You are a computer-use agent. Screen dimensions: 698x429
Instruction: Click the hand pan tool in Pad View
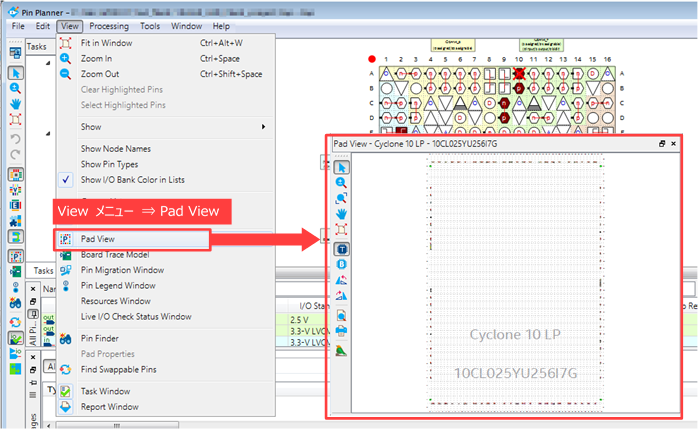point(341,213)
